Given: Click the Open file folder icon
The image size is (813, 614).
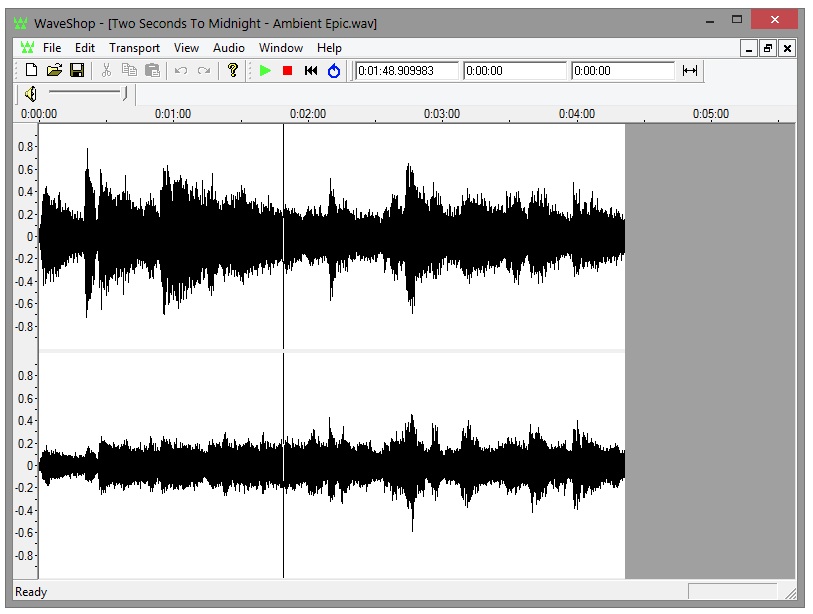Looking at the screenshot, I should pos(54,70).
